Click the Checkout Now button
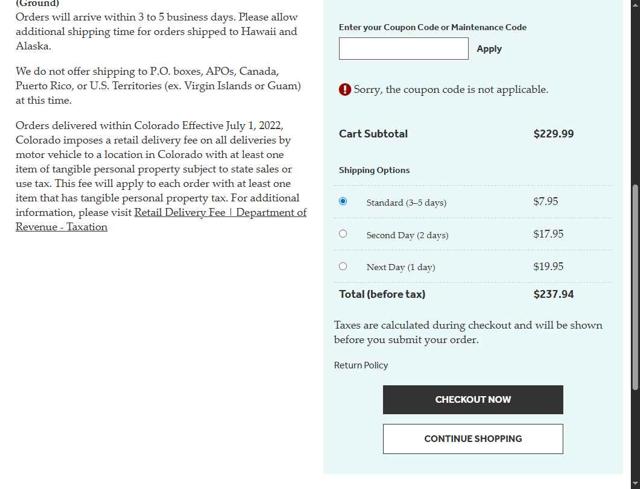Screen dimensions: 640x489 [x=472, y=399]
